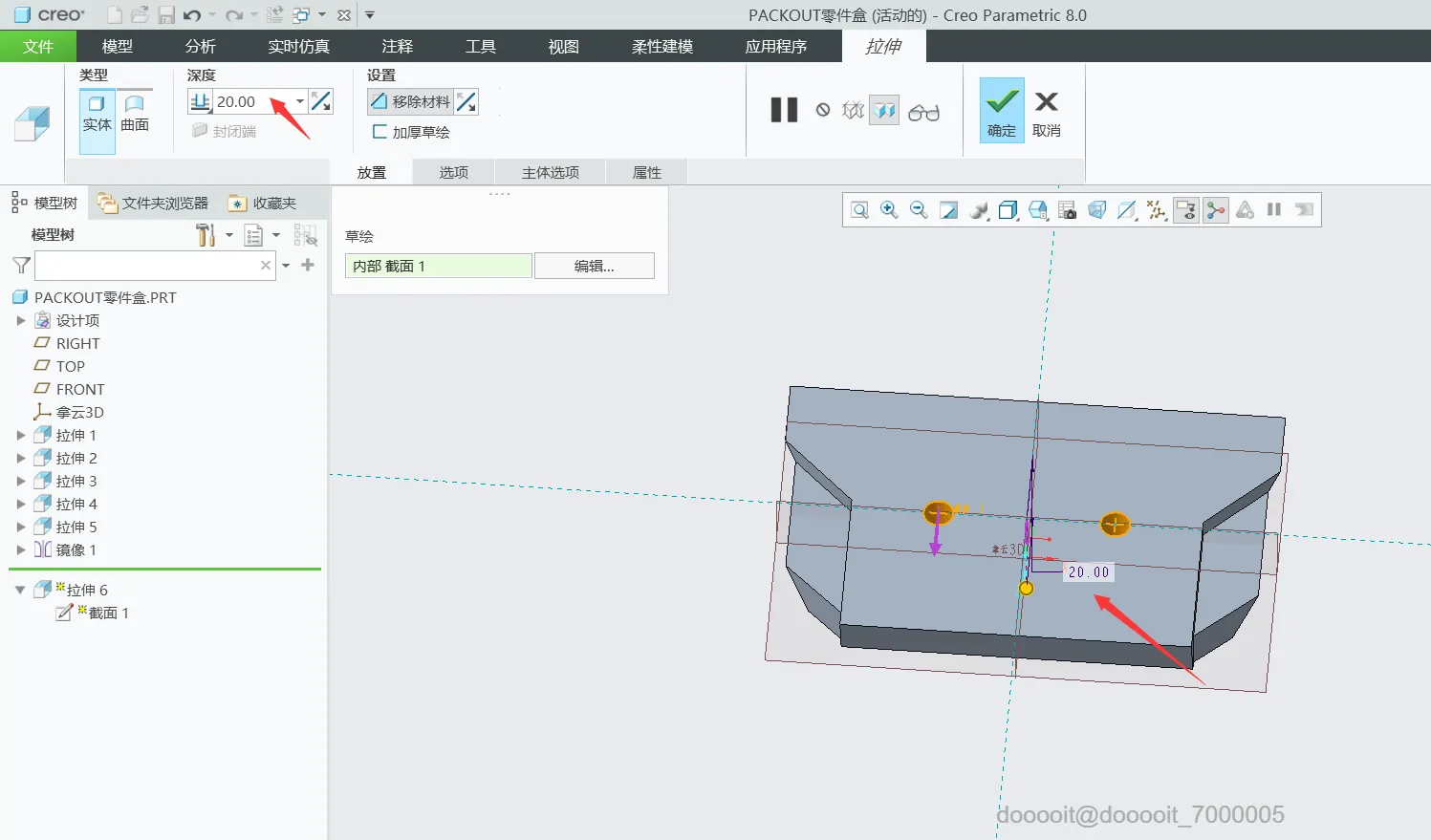The width and height of the screenshot is (1431, 840).
Task: Open the datum display filters icon
Action: click(1157, 210)
